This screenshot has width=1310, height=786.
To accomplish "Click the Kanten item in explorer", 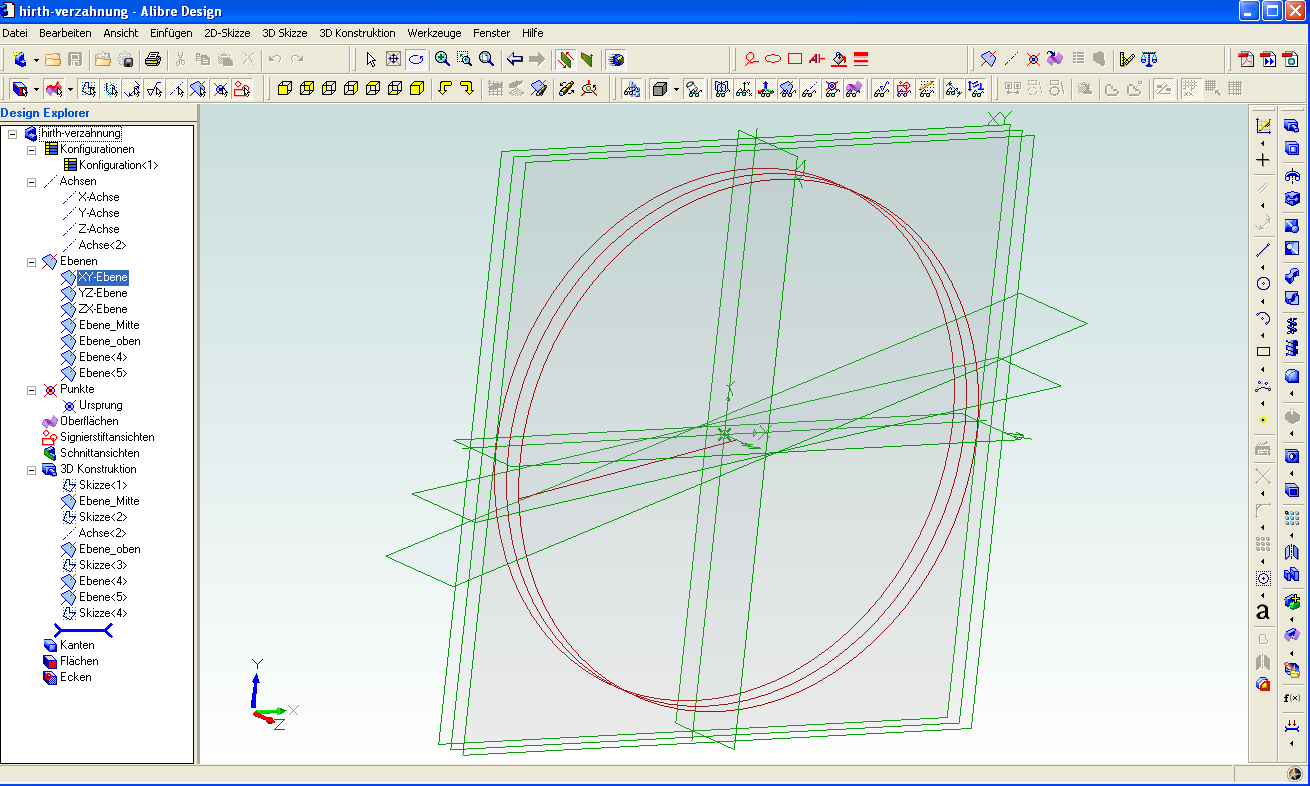I will (x=77, y=645).
